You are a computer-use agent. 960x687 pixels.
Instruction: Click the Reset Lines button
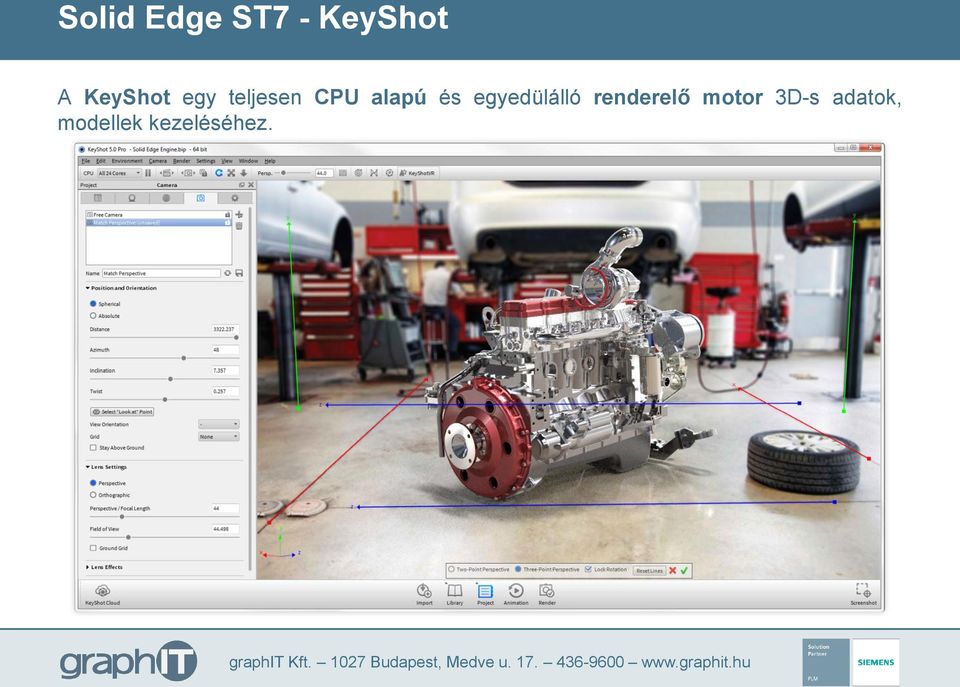pyautogui.click(x=649, y=570)
